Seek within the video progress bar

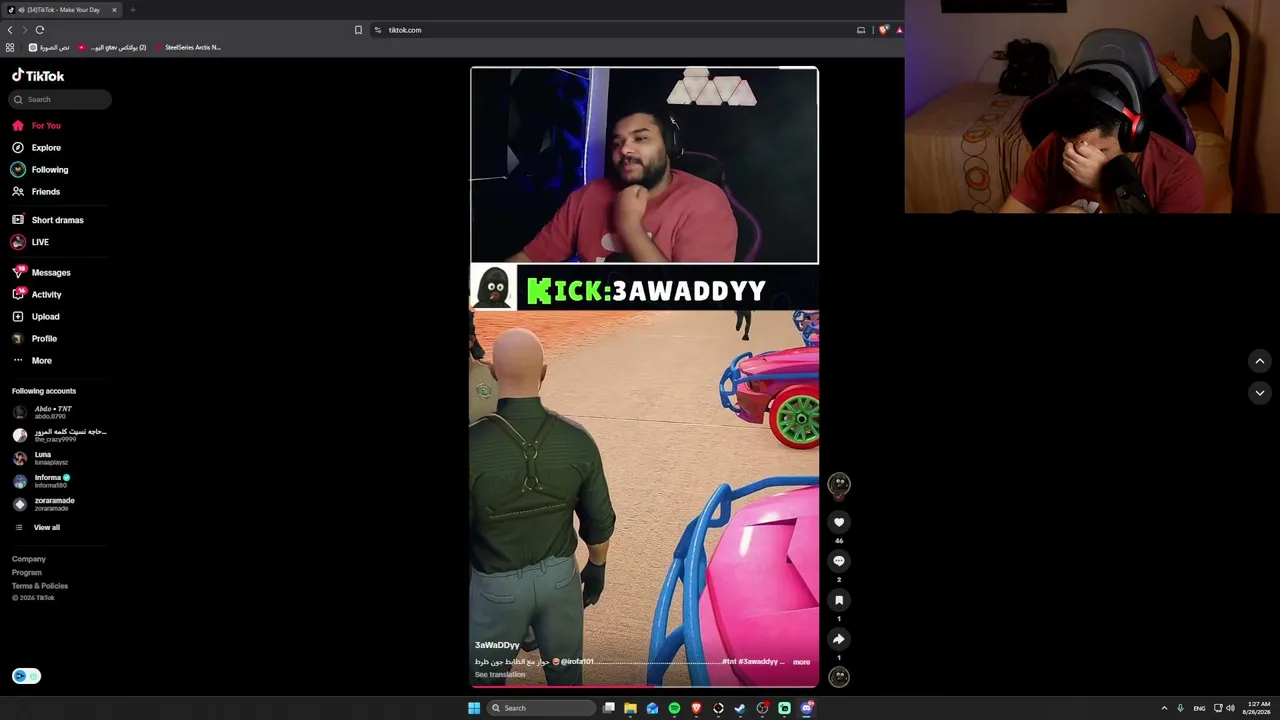(644, 686)
